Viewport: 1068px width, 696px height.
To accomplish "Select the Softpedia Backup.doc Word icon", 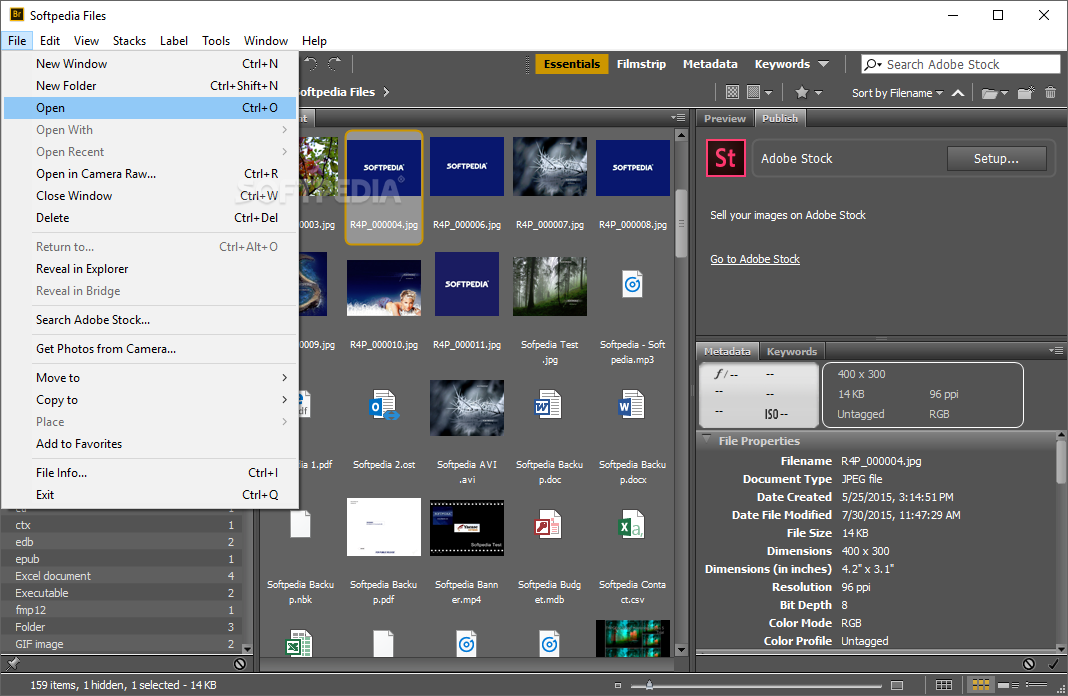I will (548, 404).
